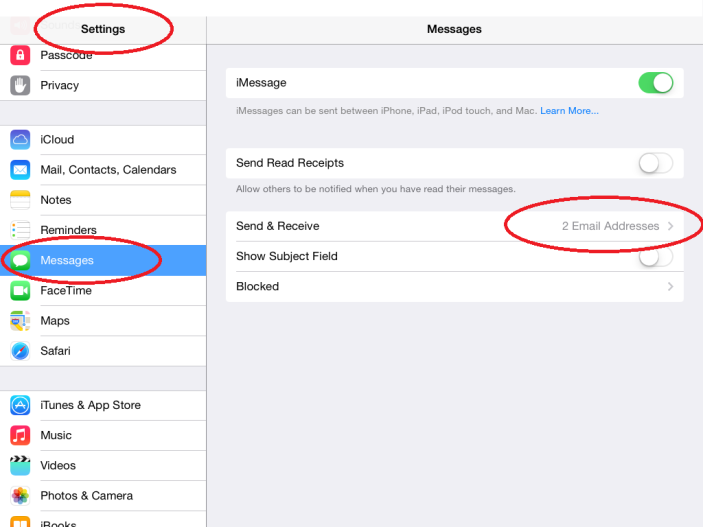Screen dimensions: 703x527
Task: Open FaceTime using the green camera icon
Action: pyautogui.click(x=20, y=291)
